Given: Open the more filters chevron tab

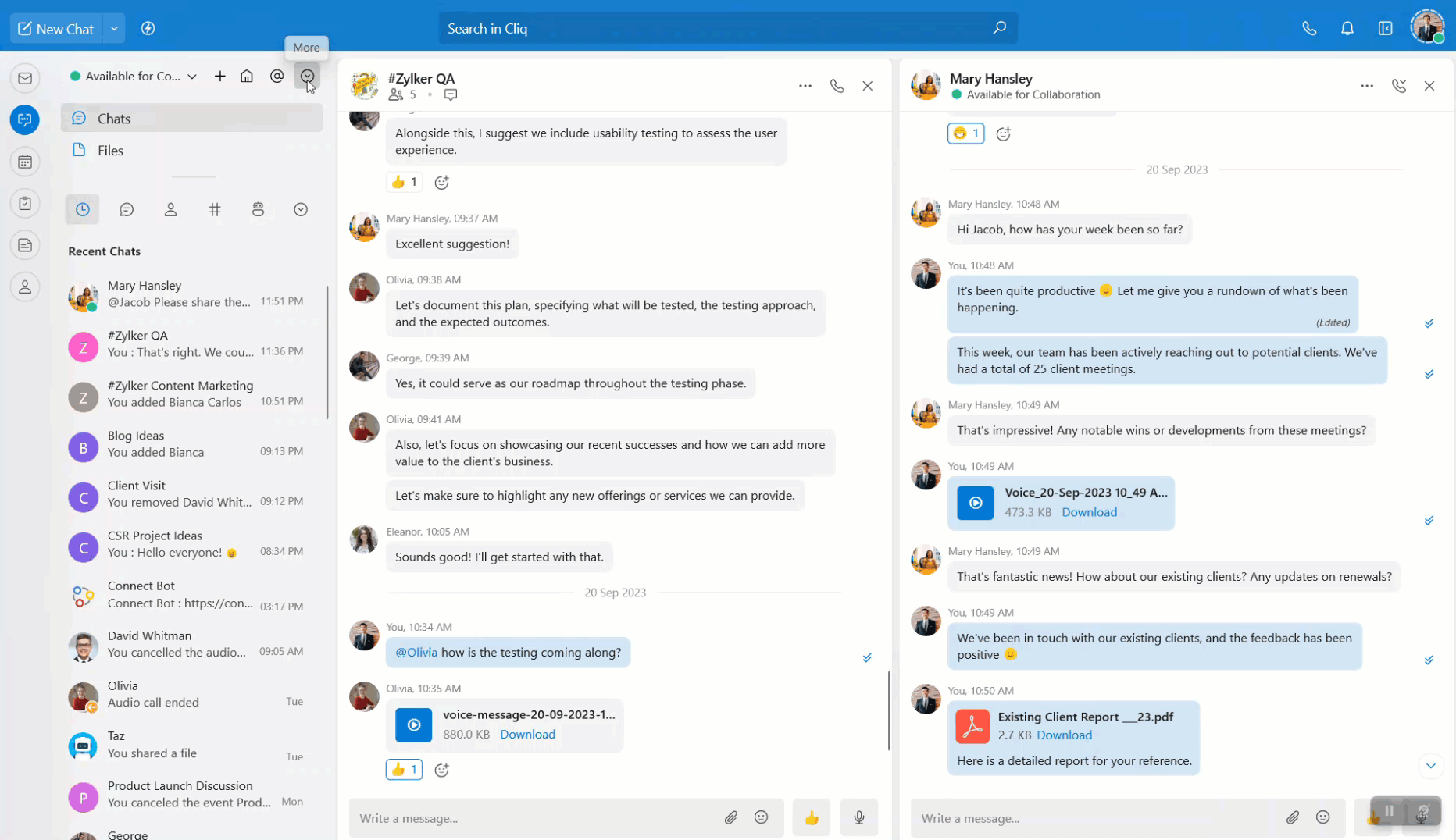Looking at the screenshot, I should click(x=301, y=209).
